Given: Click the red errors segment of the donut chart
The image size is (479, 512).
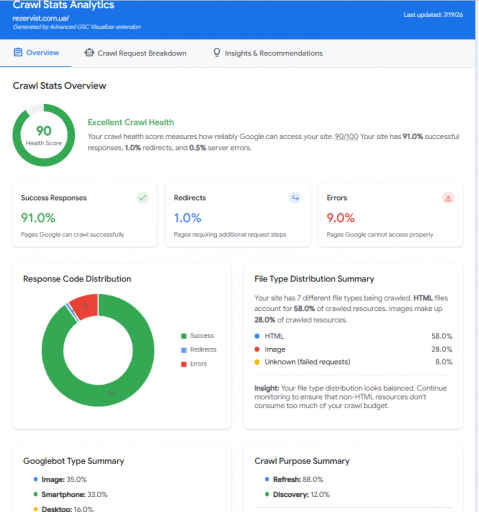Looking at the screenshot, I should tap(86, 306).
